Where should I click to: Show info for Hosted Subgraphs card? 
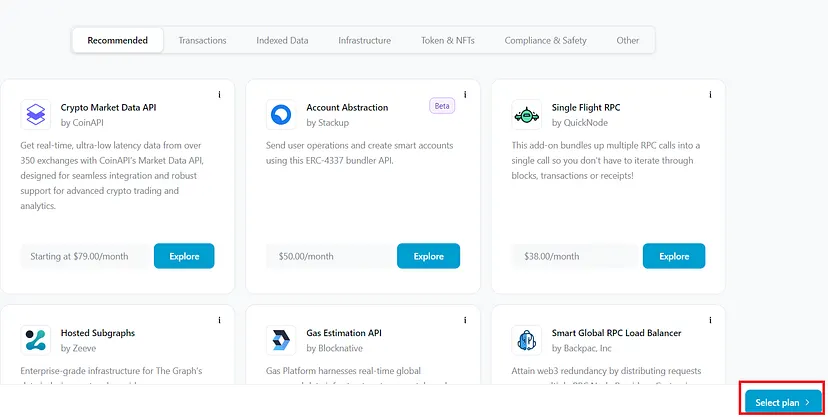(219, 320)
